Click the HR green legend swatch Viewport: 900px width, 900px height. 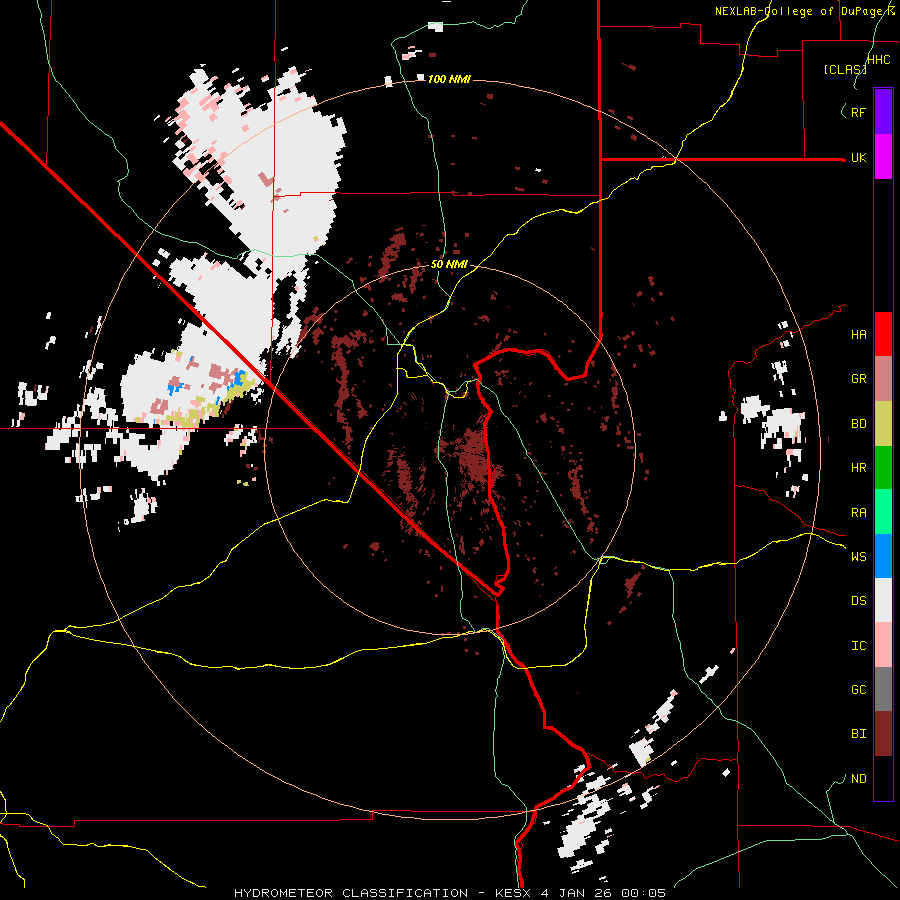click(883, 468)
